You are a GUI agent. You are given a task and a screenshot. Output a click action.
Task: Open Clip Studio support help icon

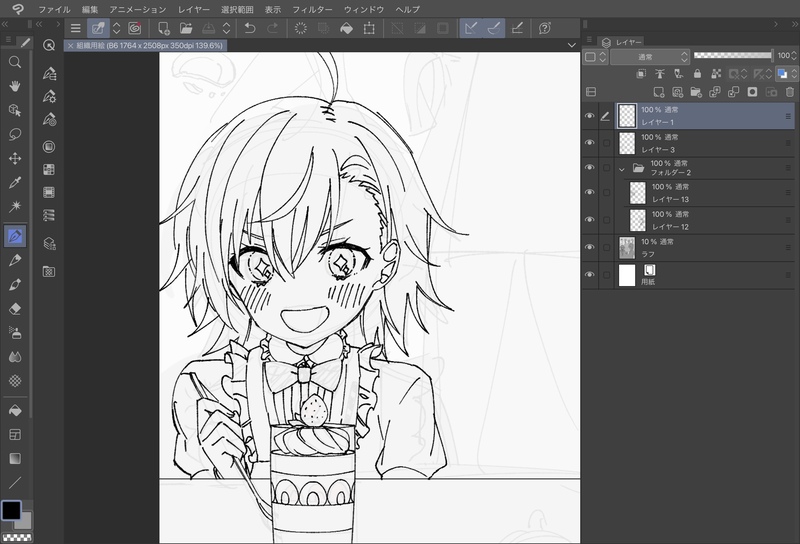[545, 28]
